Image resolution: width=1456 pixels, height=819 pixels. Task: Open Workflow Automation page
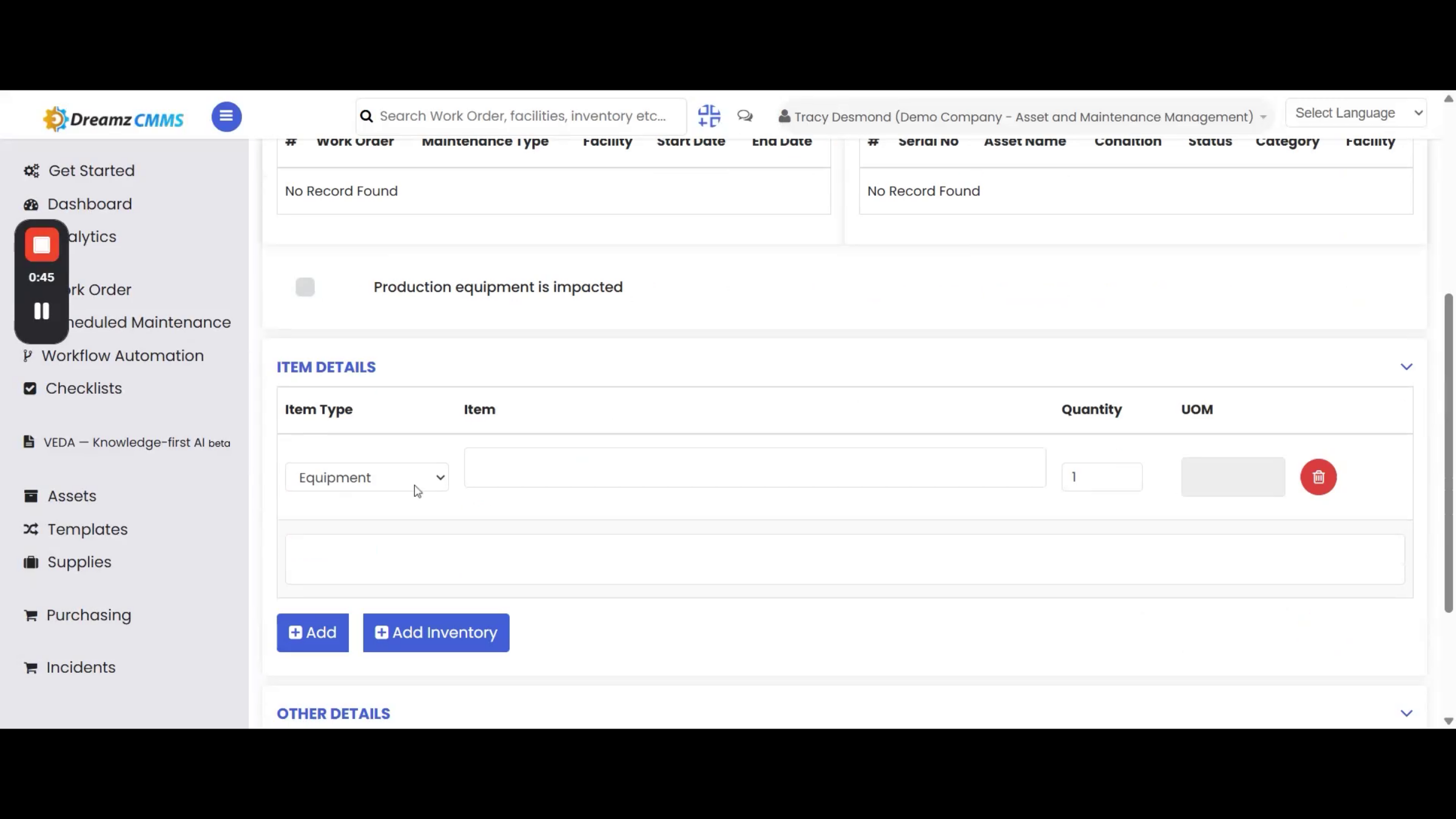(123, 356)
